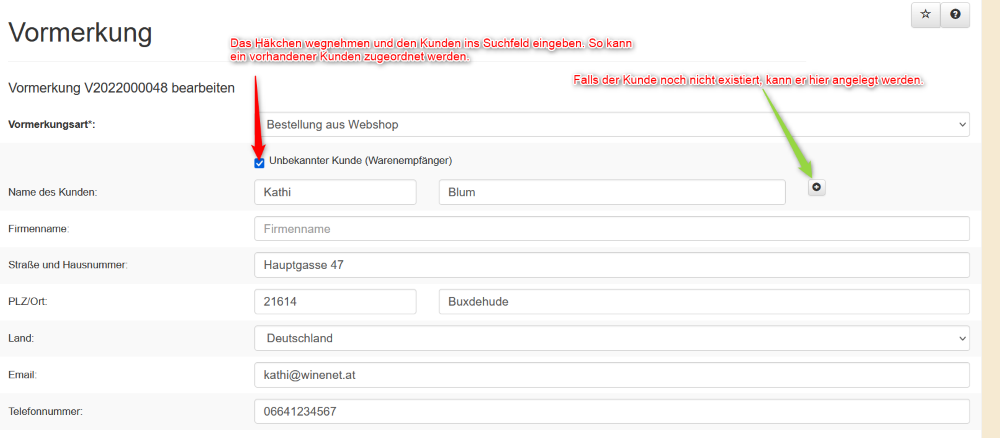The image size is (1000, 438).
Task: Focus the Telefonnummer field 06641234567
Action: (612, 411)
